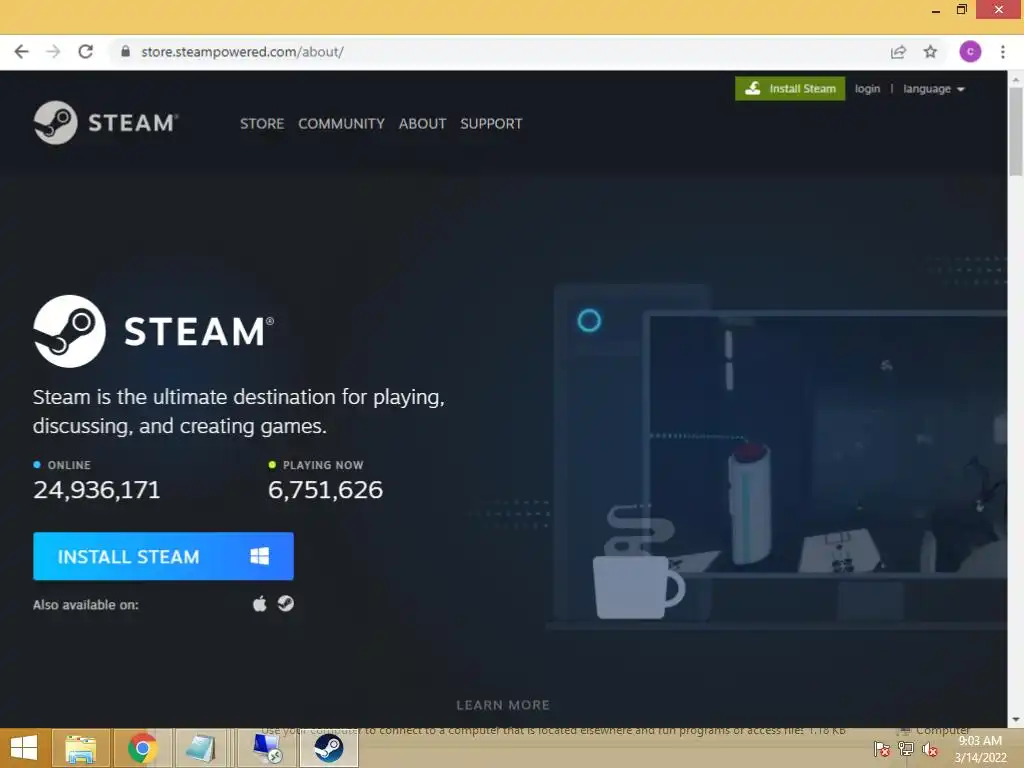
Task: Open the Steam taskbar icon
Action: pyautogui.click(x=328, y=748)
